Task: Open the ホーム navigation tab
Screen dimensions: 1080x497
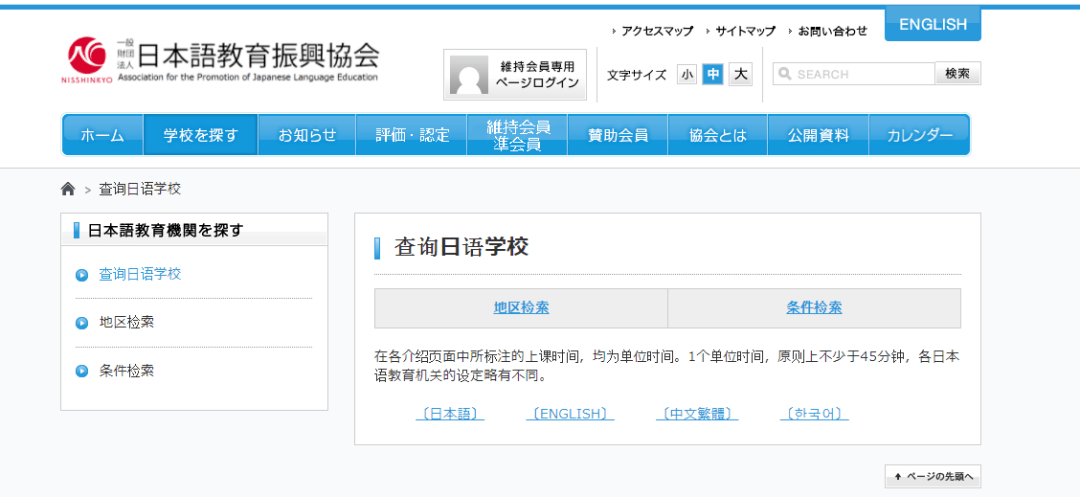Action: [x=103, y=135]
